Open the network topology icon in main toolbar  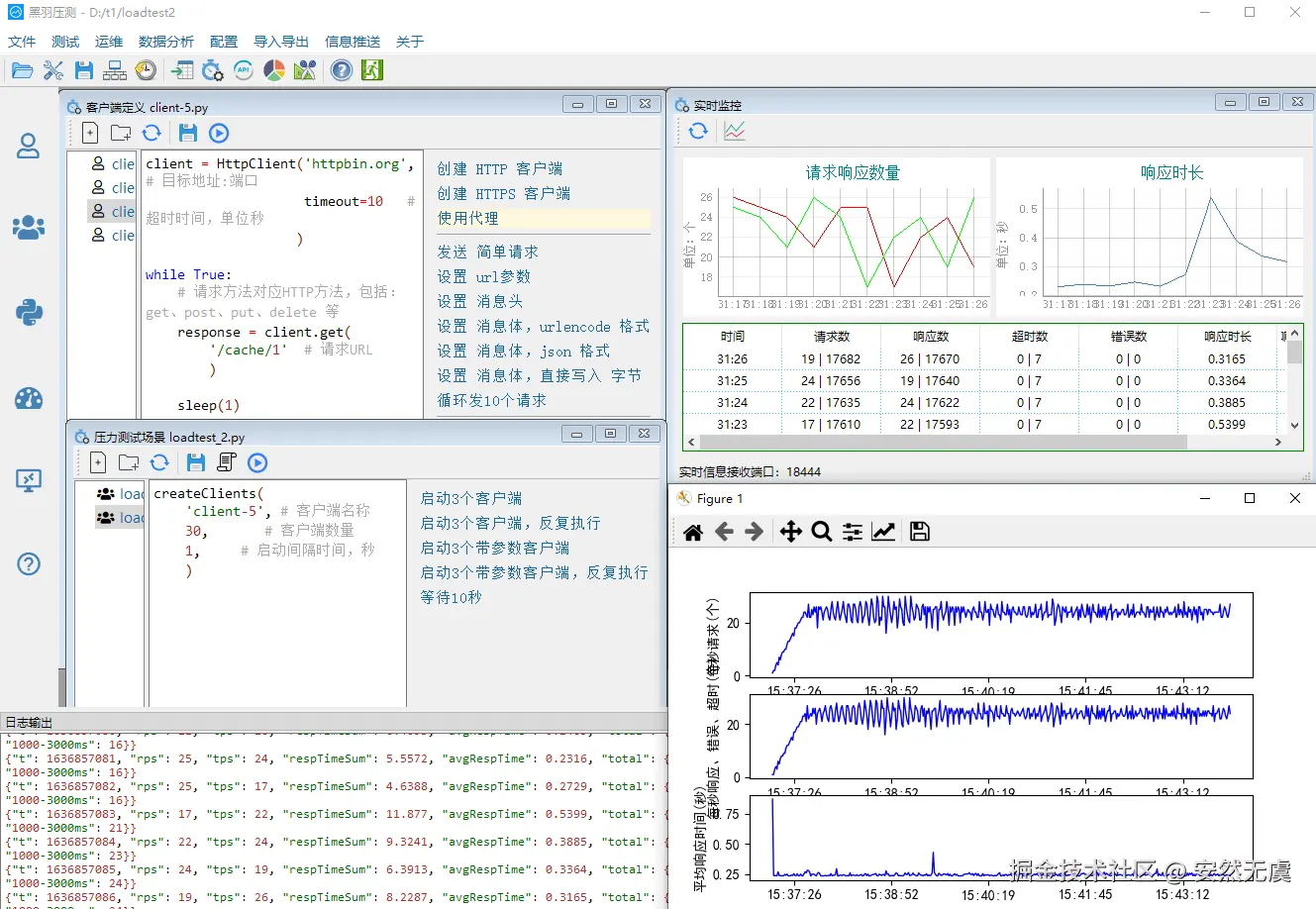(x=115, y=70)
